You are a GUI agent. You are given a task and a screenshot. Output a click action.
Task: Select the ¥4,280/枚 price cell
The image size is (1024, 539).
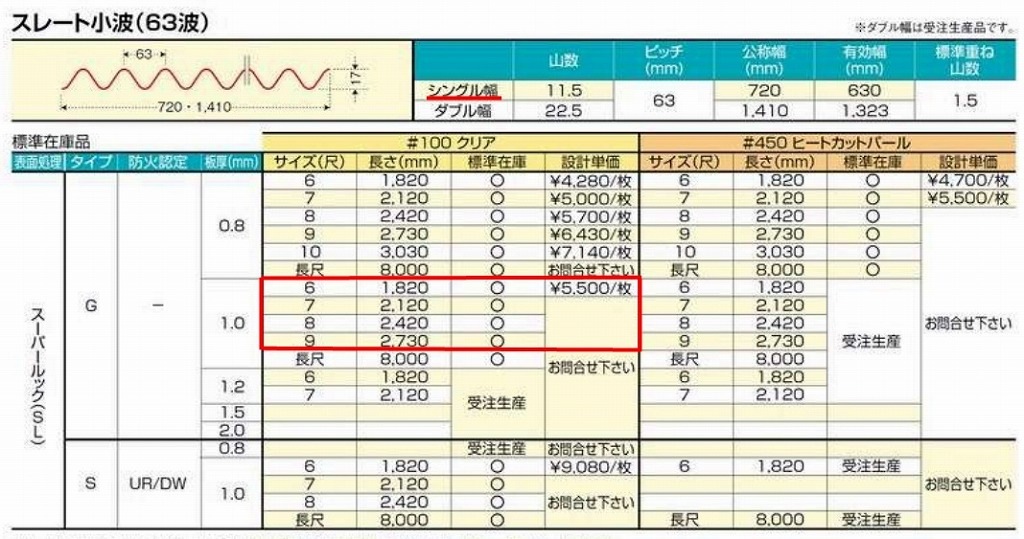tap(590, 180)
